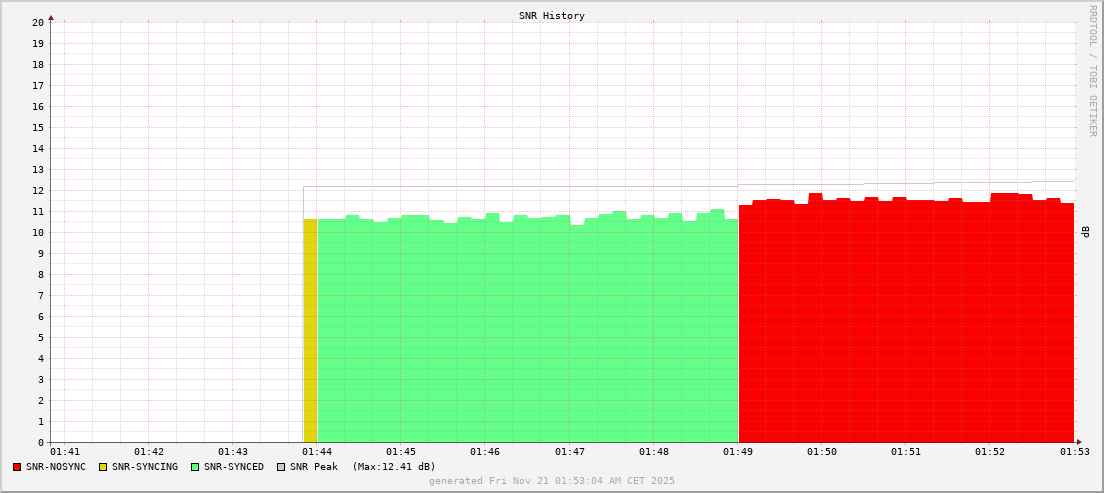This screenshot has width=1104, height=493.
Task: Click the 20 value on the y-axis
Action: (37, 22)
